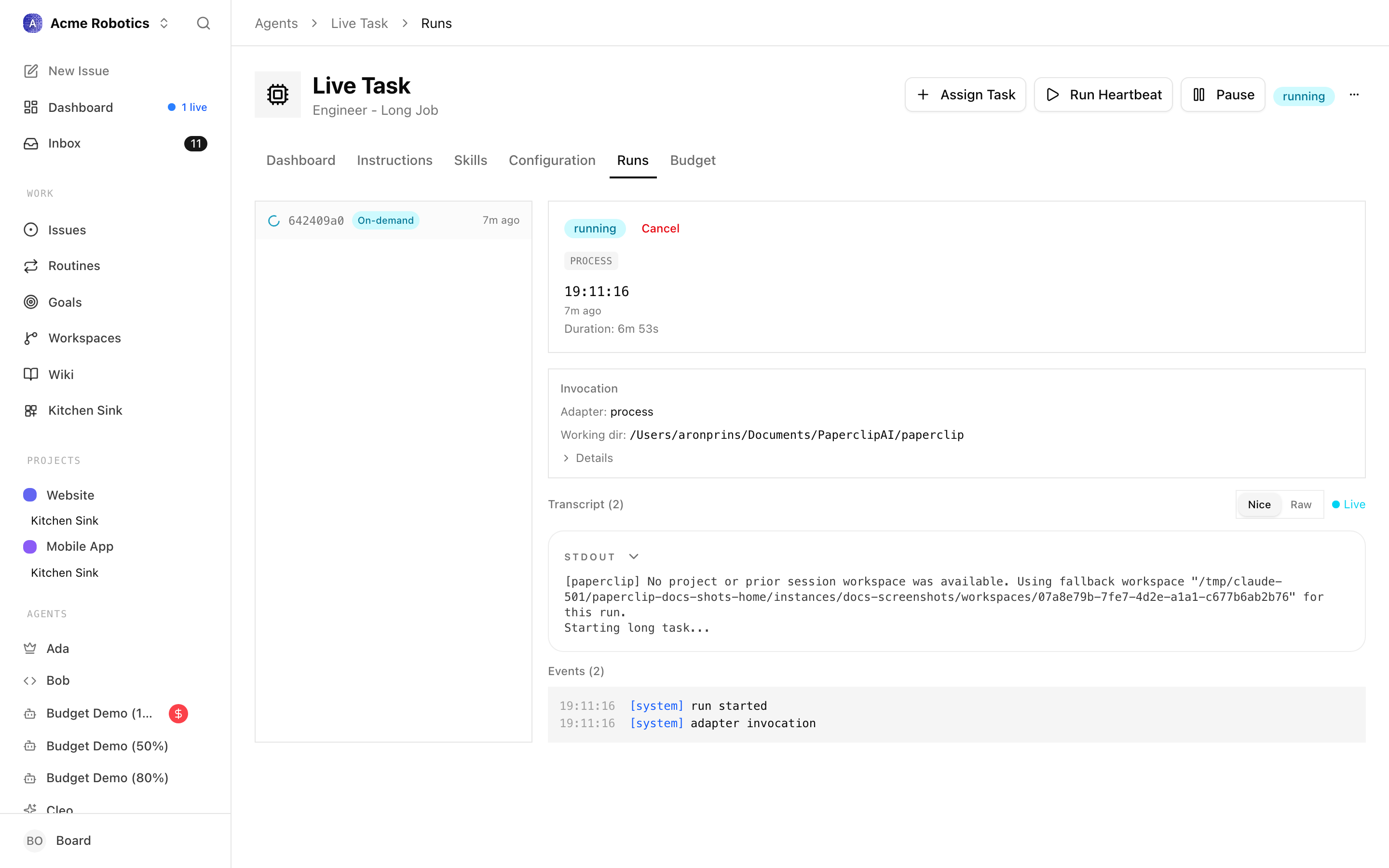Viewport: 1389px width, 868px height.
Task: Click the red dollar budget badge
Action: click(178, 714)
